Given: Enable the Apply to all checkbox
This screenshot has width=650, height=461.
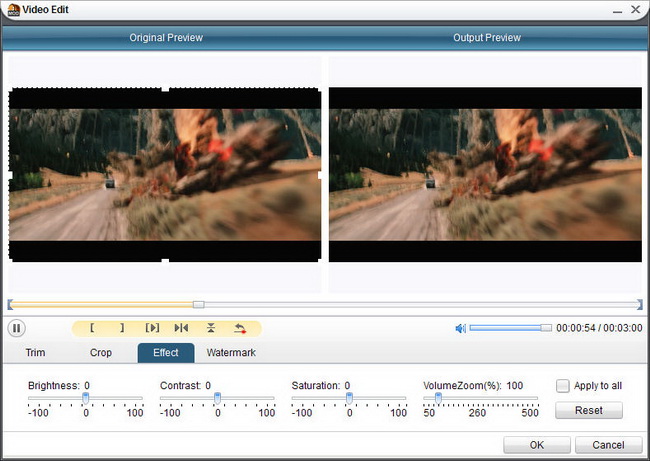Looking at the screenshot, I should [563, 386].
